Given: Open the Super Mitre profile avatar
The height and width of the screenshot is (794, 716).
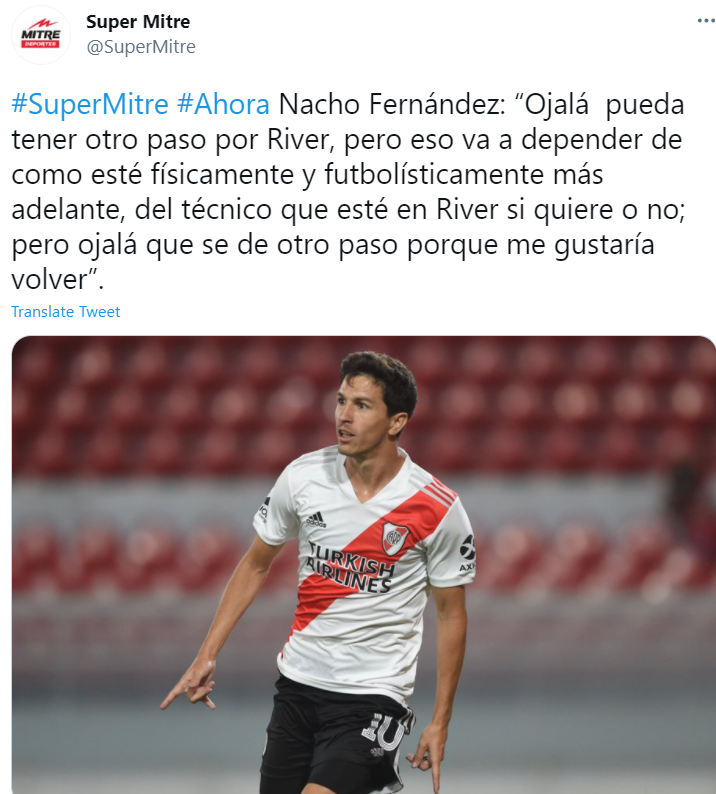Looking at the screenshot, I should click(41, 35).
